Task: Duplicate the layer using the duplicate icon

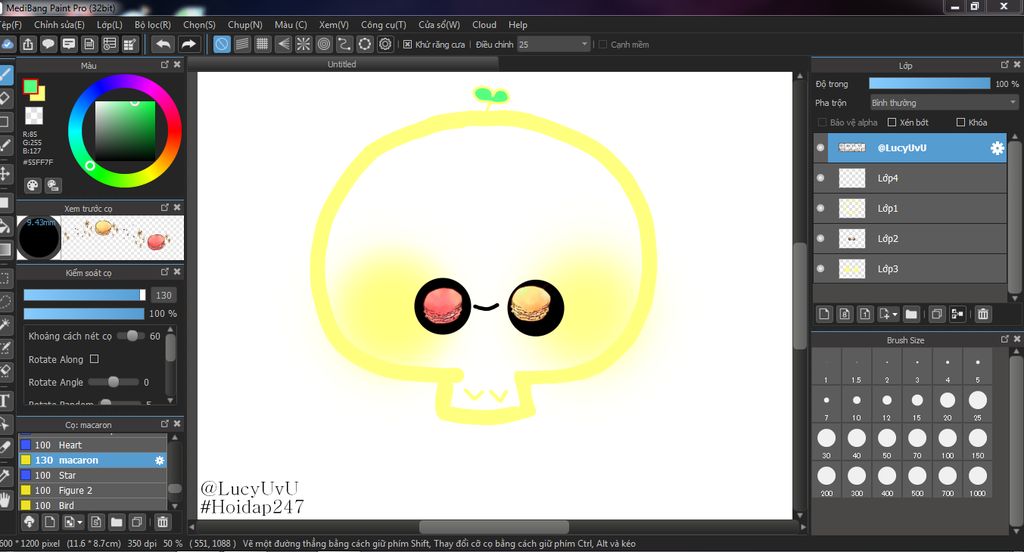Action: coord(936,314)
